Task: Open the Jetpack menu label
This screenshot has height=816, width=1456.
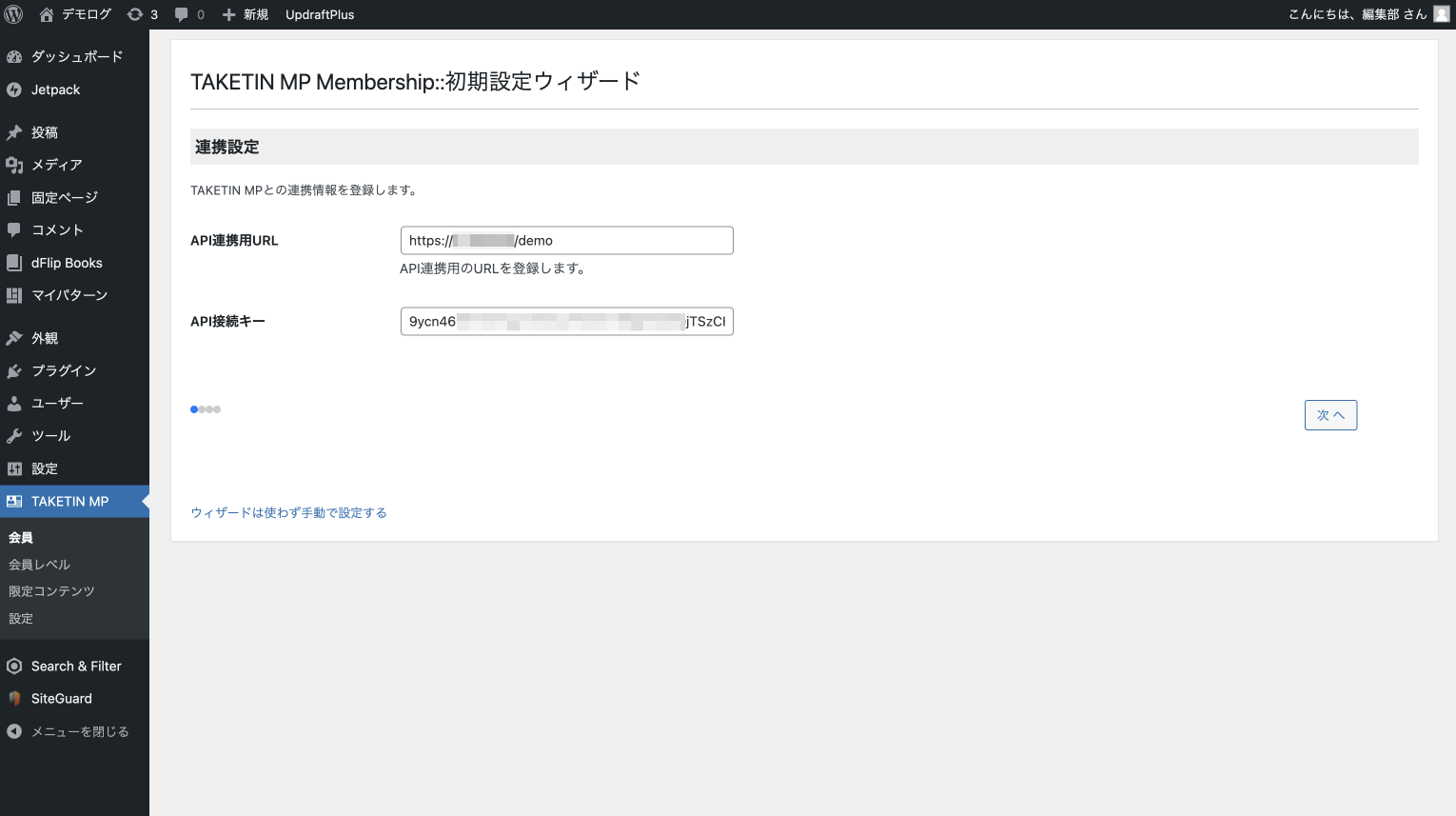Action: (55, 90)
